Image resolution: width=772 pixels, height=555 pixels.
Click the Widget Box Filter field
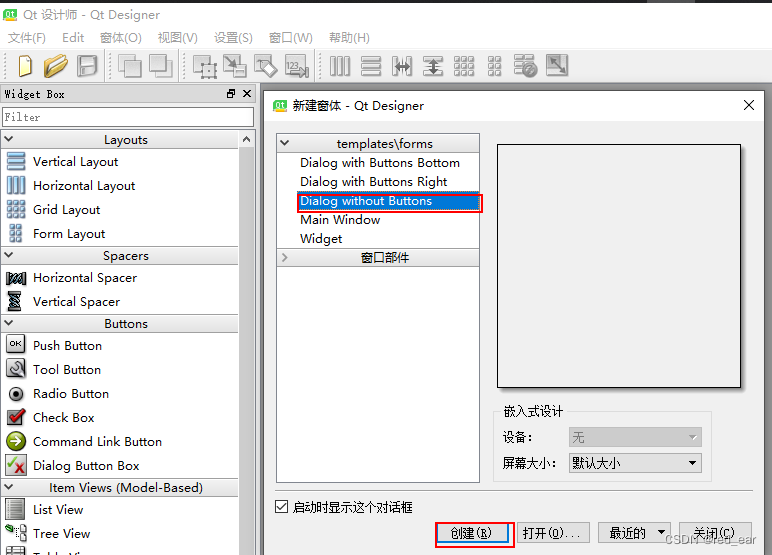point(128,117)
